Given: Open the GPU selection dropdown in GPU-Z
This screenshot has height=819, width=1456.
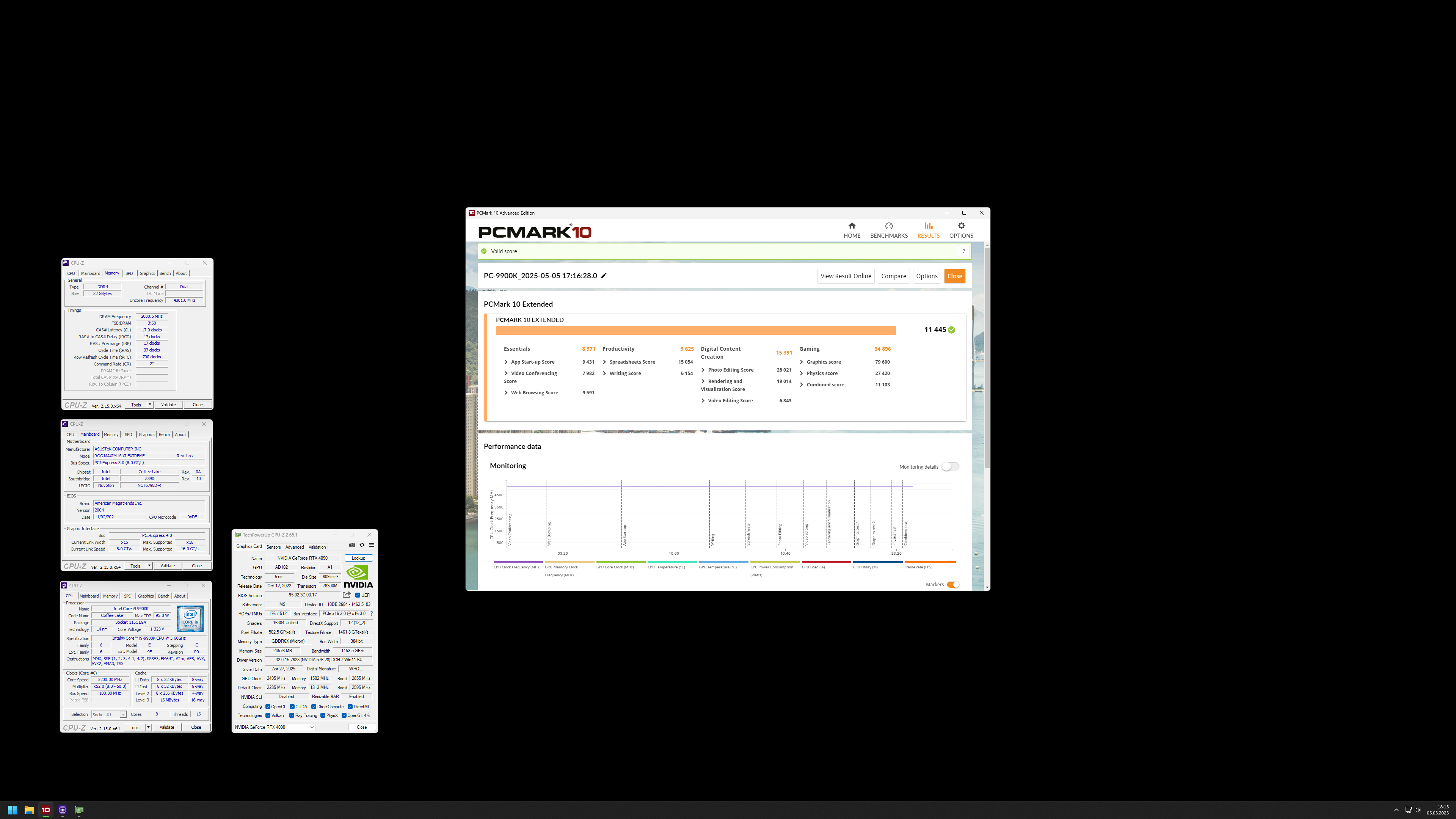Looking at the screenshot, I should click(x=274, y=728).
